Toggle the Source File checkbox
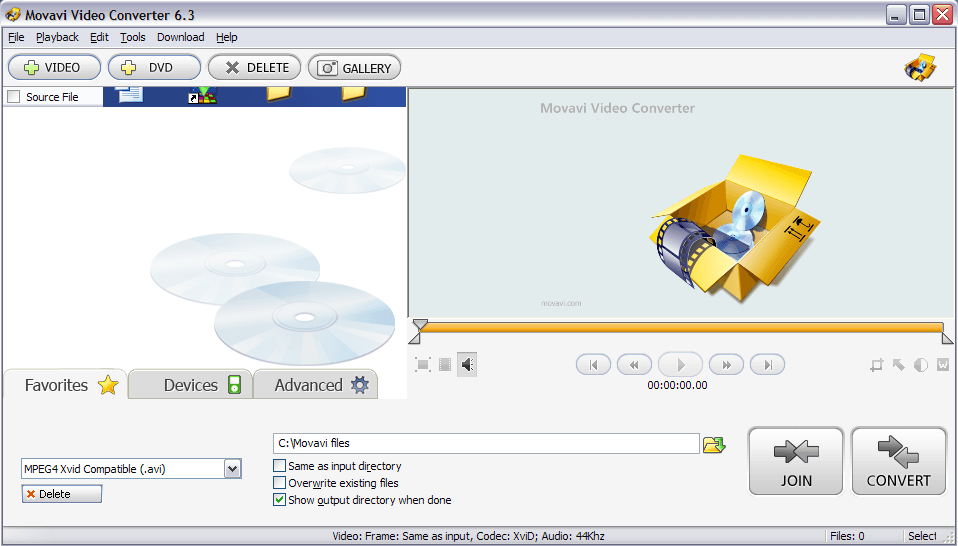 pos(13,96)
